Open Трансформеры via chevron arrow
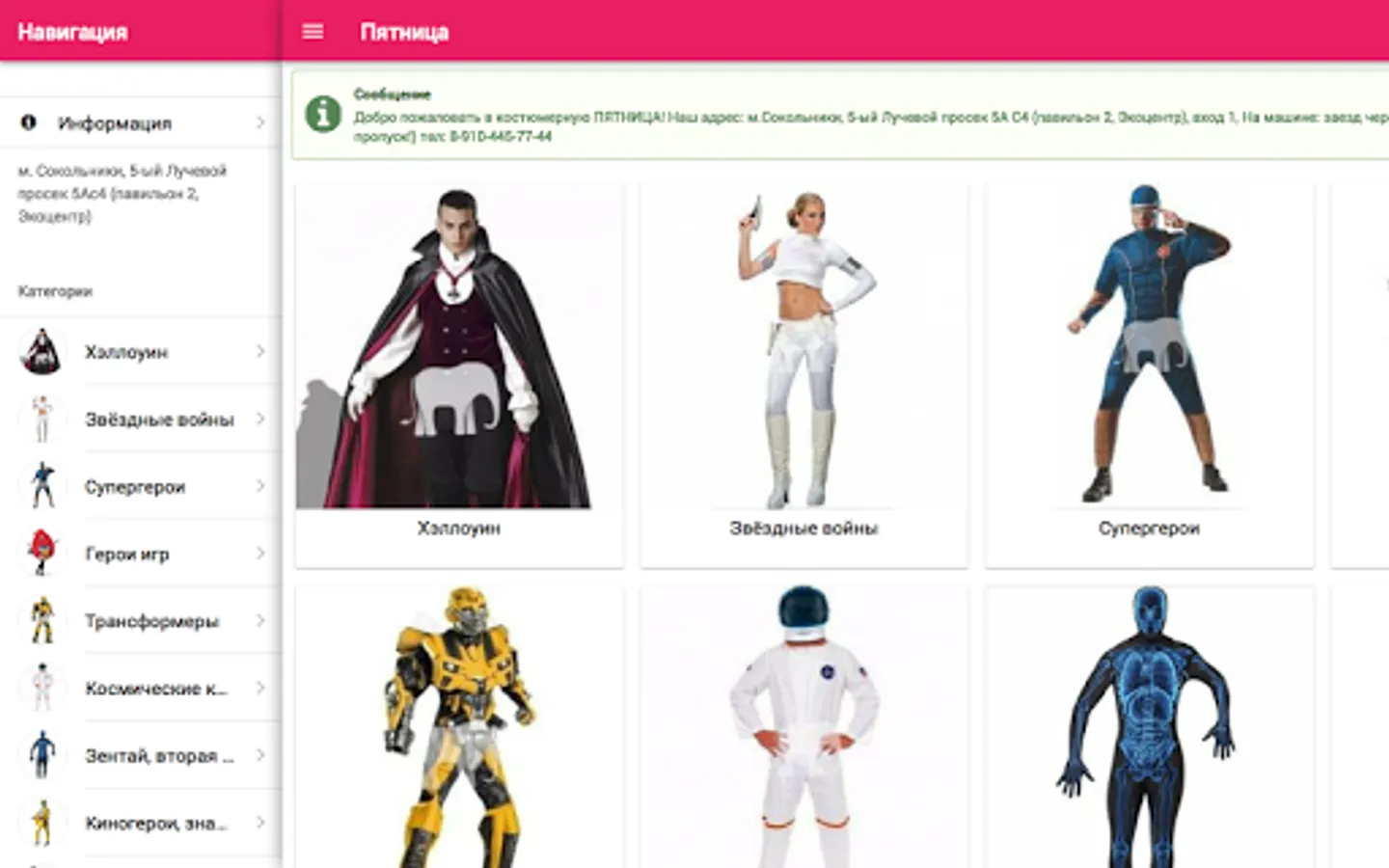 pyautogui.click(x=260, y=620)
